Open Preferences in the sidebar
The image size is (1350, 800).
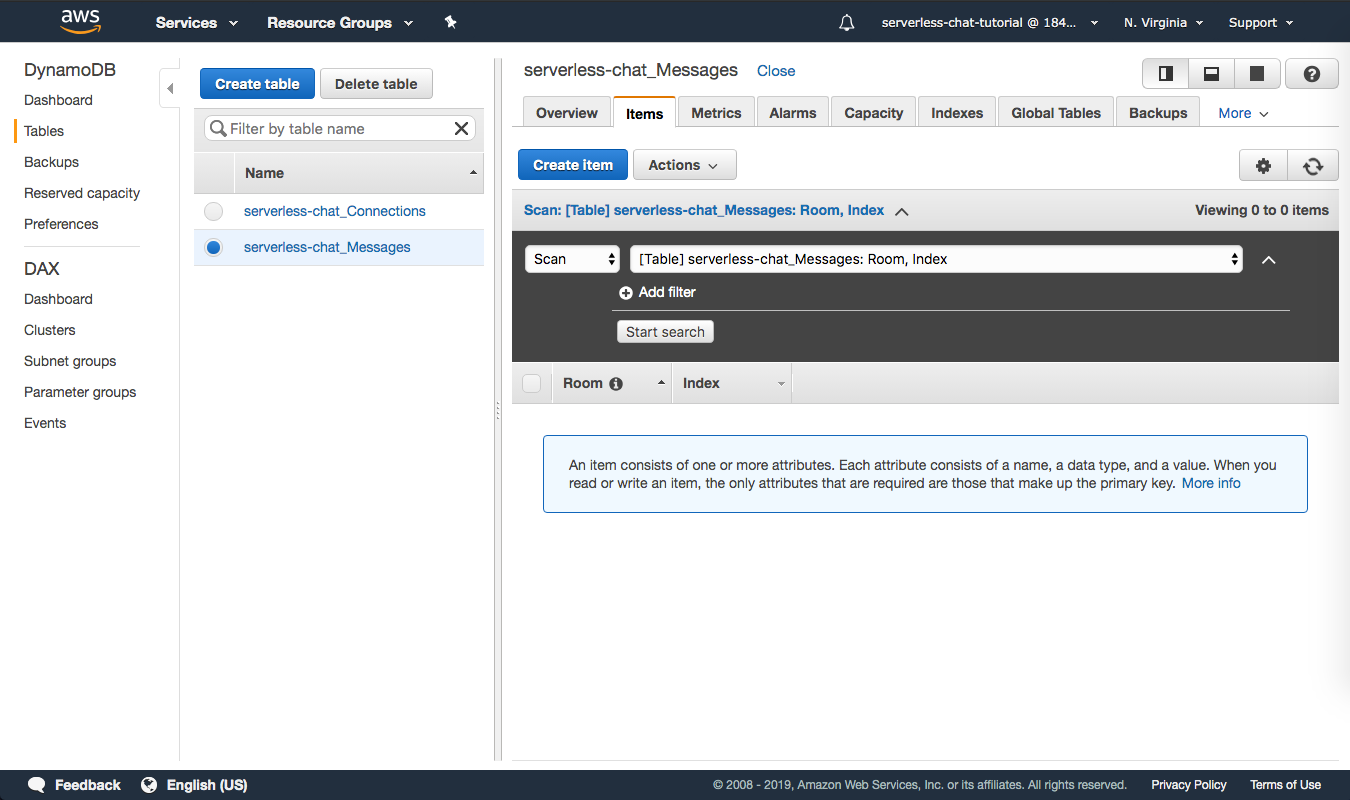point(61,224)
